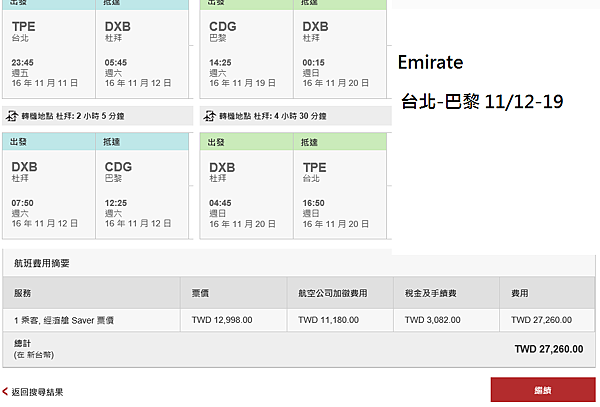Click the CDG 巴黎 departure at 14:25
600x407 pixels.
(246, 54)
